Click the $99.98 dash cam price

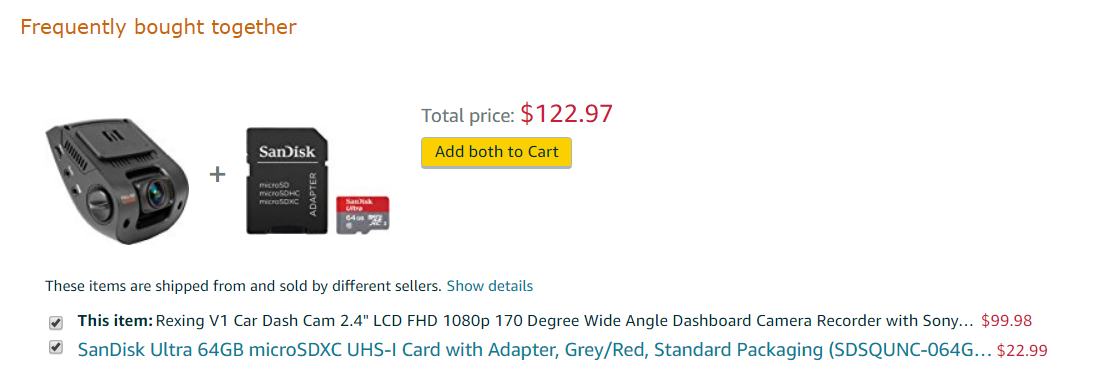[x=1007, y=321]
